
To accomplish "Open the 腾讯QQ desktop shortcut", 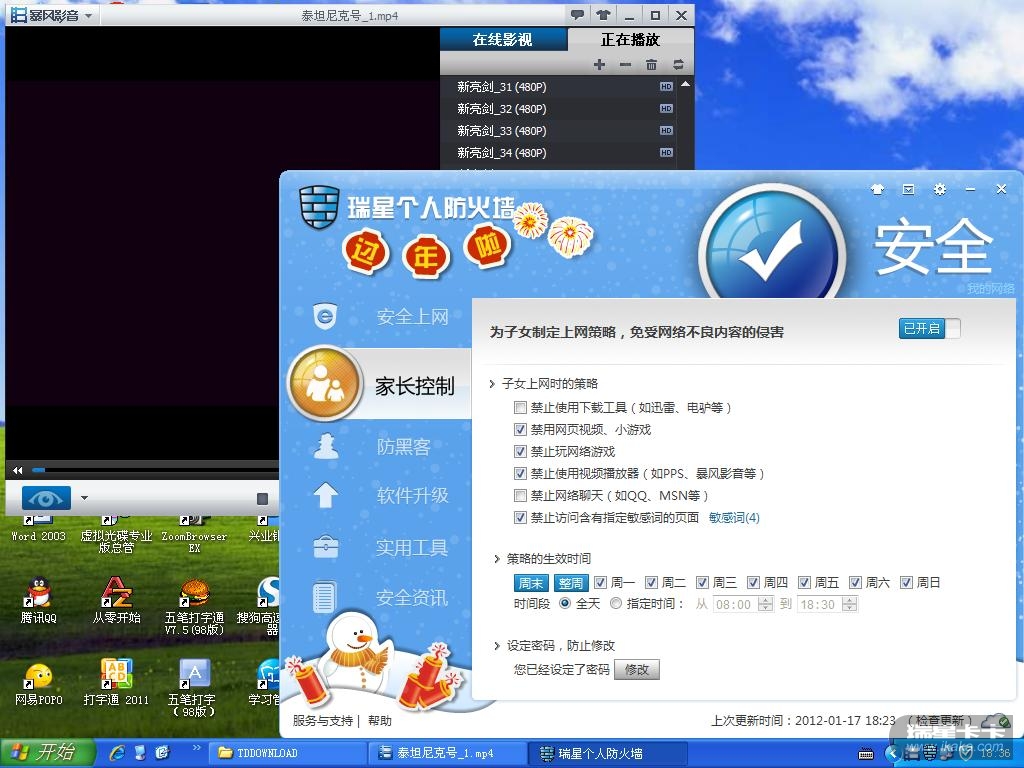I will (x=39, y=600).
